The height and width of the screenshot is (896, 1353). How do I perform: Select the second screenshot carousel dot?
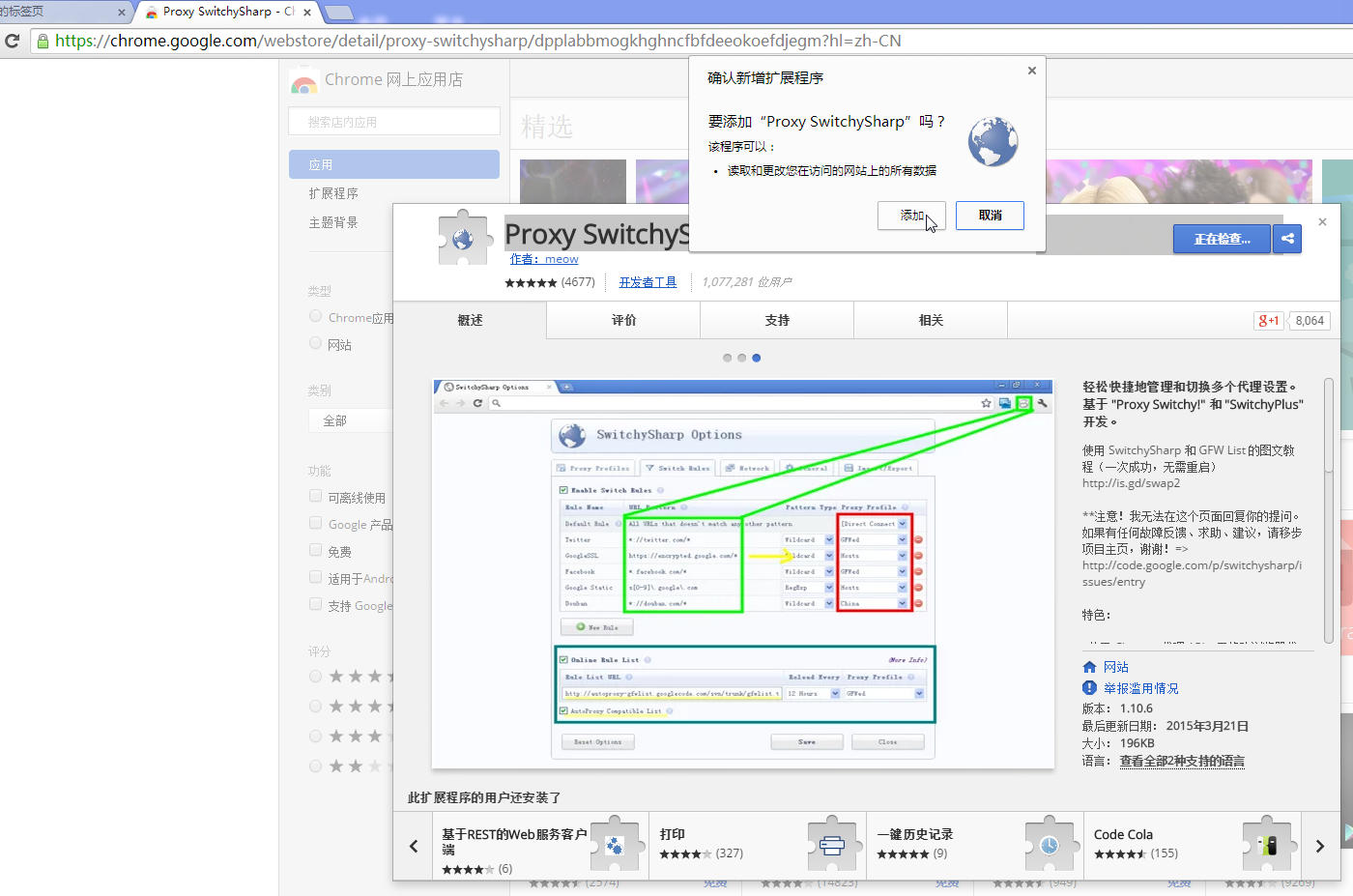tap(742, 358)
